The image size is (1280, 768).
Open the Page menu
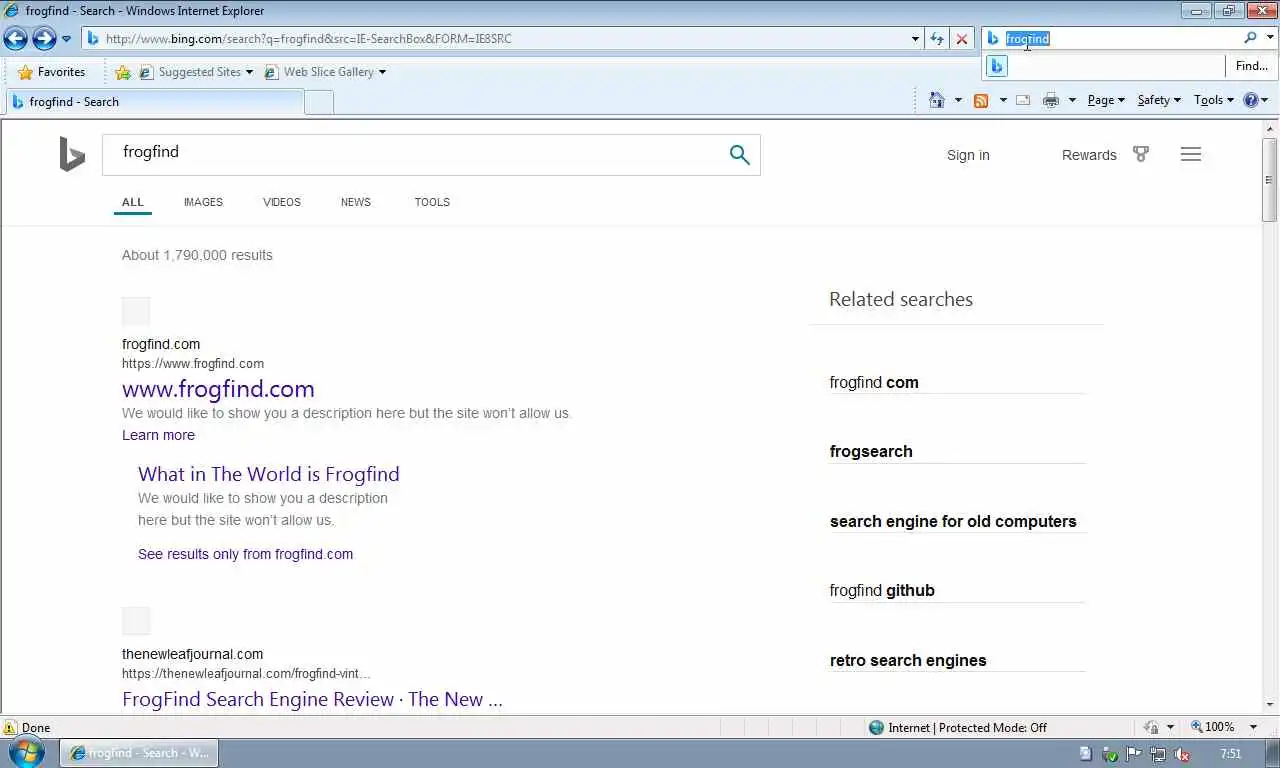pos(1106,100)
